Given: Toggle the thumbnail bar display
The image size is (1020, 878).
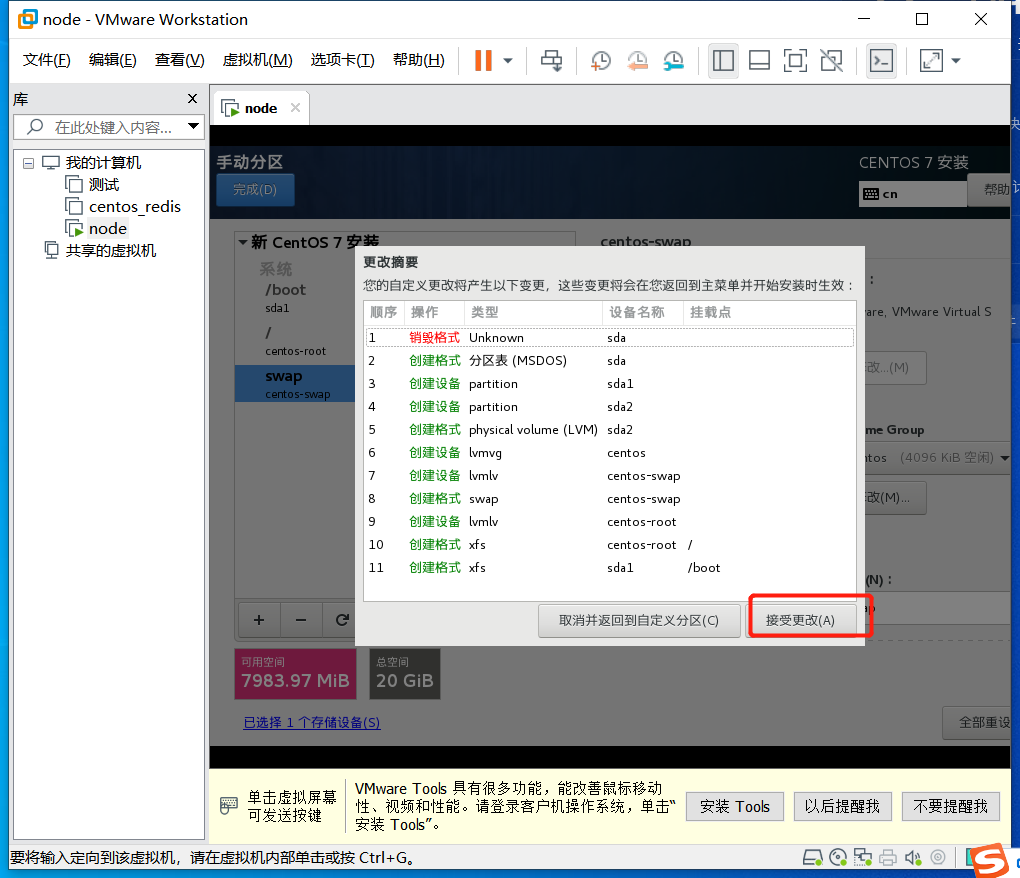Looking at the screenshot, I should click(759, 61).
